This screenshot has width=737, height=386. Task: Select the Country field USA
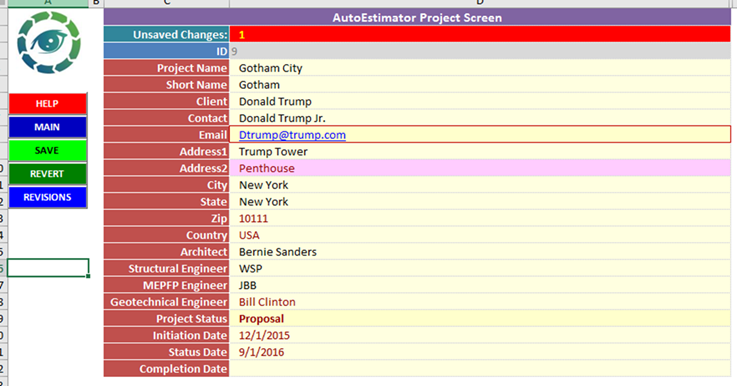click(480, 235)
